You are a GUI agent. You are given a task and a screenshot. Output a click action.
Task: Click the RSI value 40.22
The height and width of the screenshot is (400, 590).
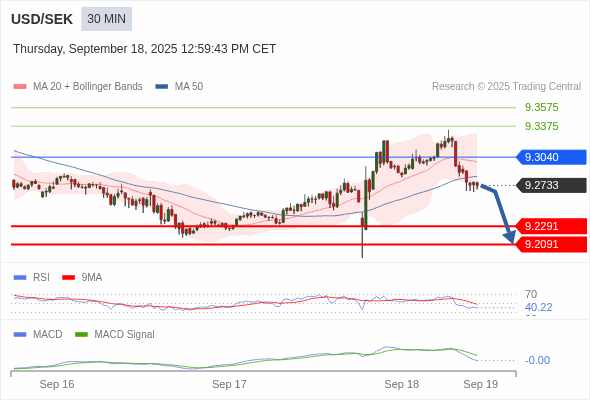pyautogui.click(x=538, y=307)
